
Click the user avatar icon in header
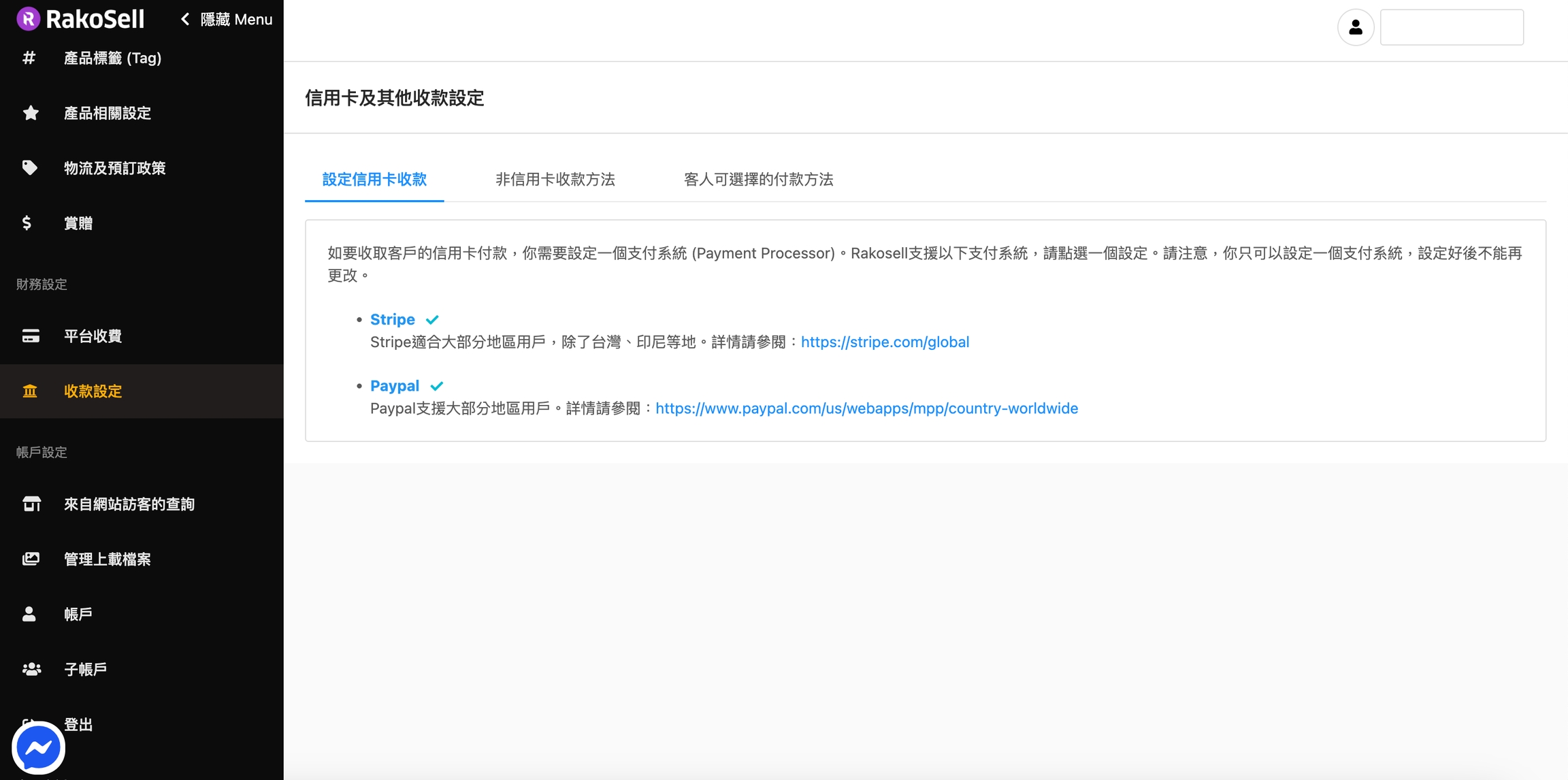(1355, 27)
